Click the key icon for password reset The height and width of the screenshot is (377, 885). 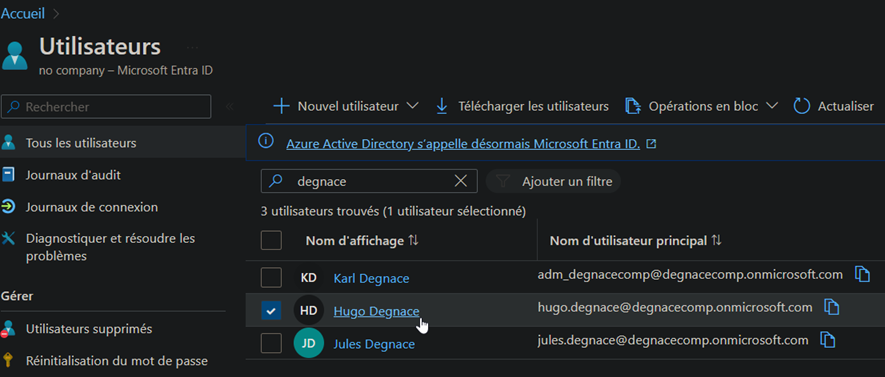coord(8,360)
